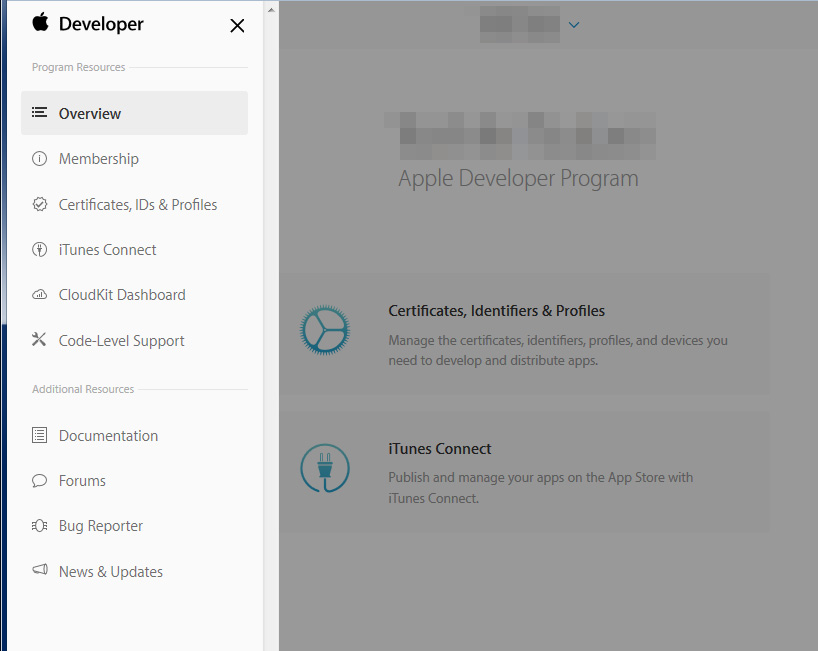
Task: Click the gear icon for Certificates, Identifiers & Profiles
Action: click(x=324, y=330)
